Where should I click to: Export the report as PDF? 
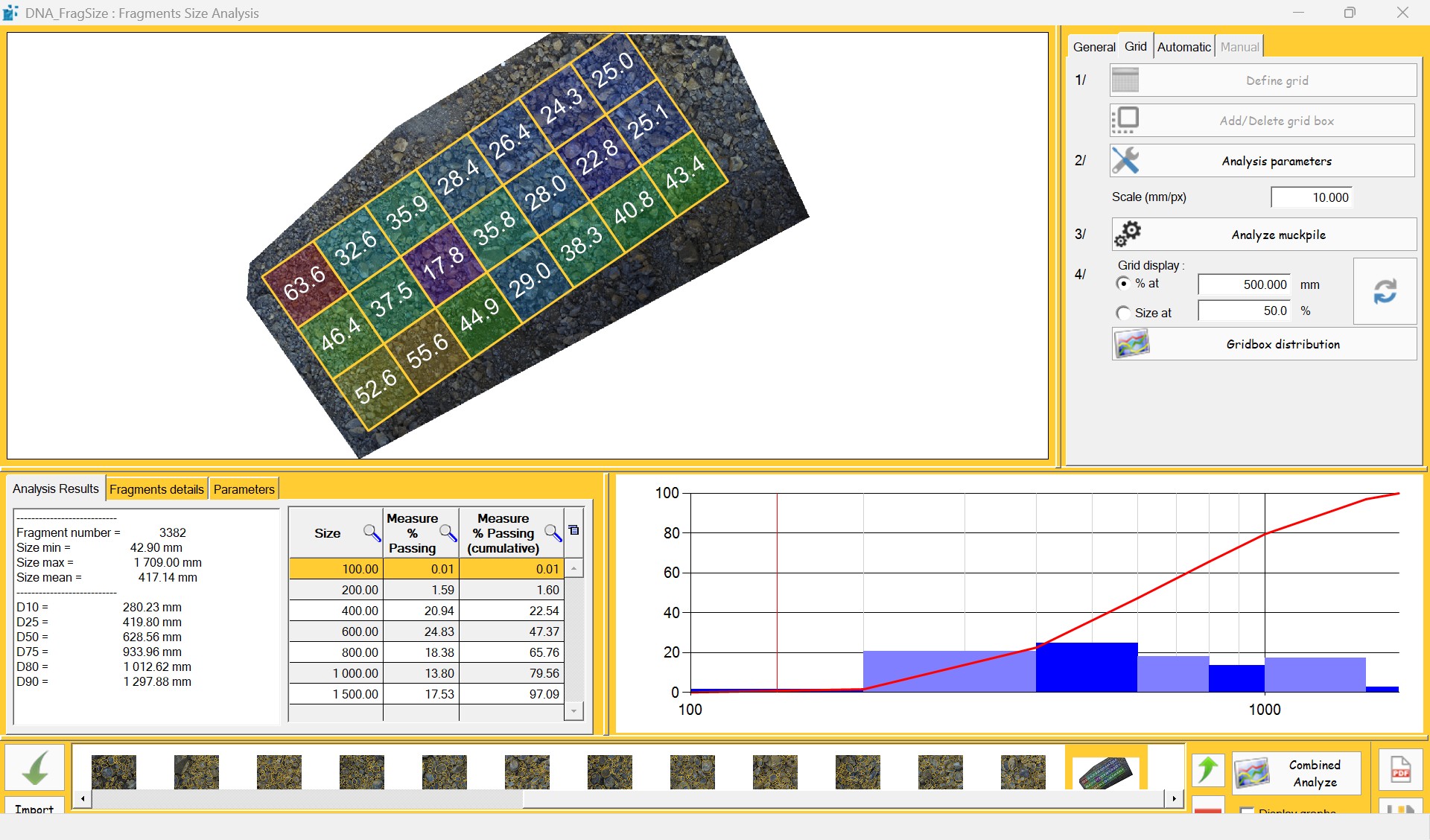[1400, 769]
